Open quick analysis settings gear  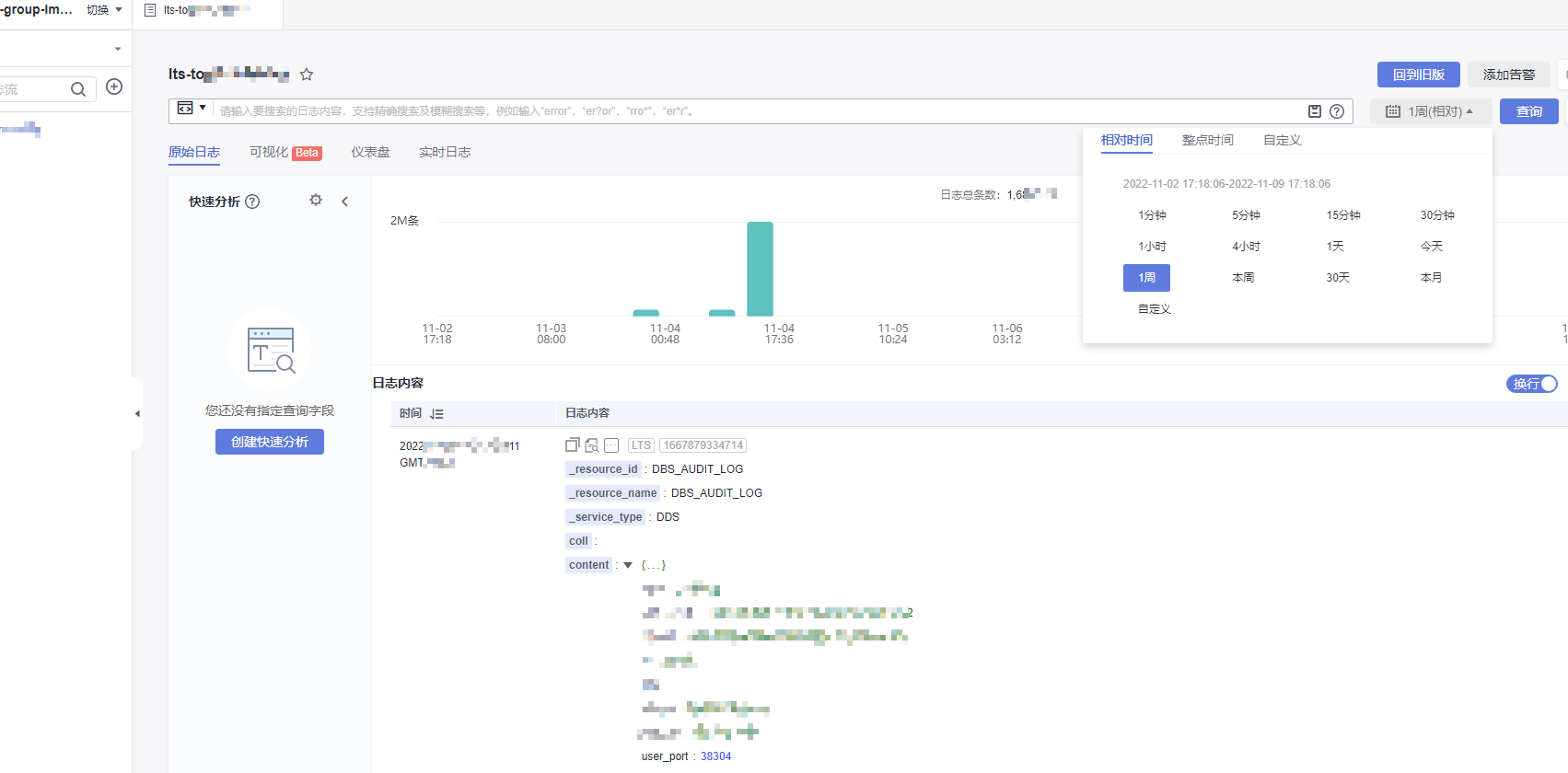316,201
